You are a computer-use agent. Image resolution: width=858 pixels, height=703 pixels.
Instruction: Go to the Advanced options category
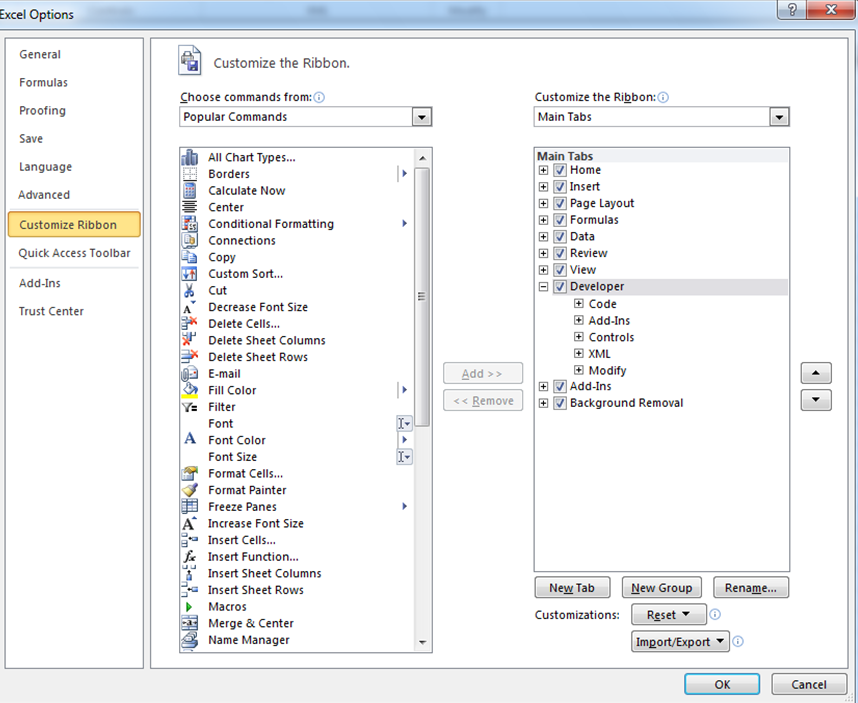(x=44, y=195)
